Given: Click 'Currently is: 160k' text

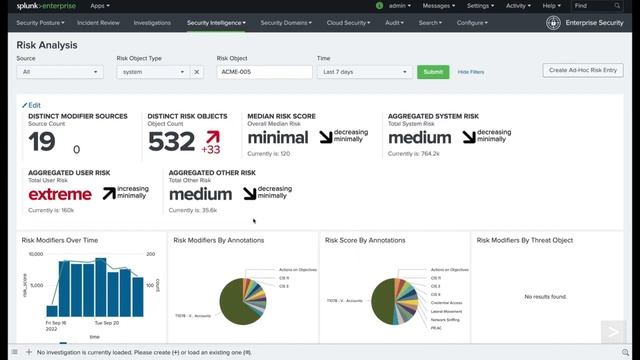Looking at the screenshot, I should point(51,210).
